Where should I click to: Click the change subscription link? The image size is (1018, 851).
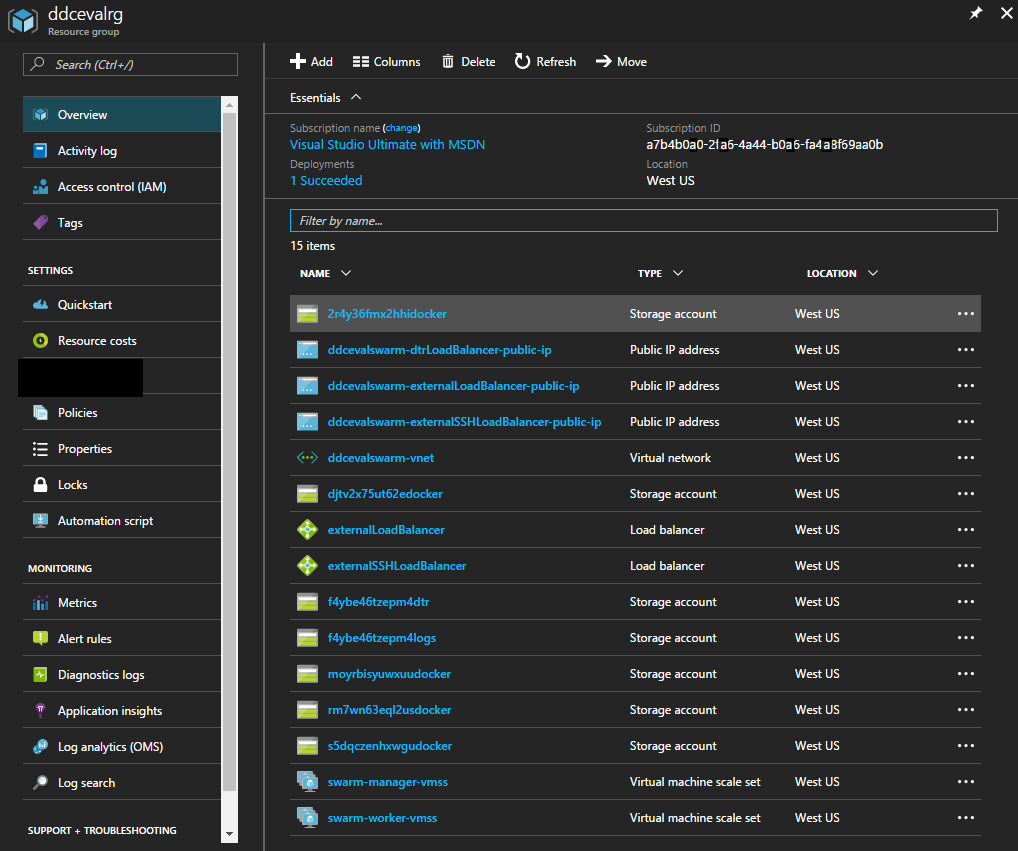(402, 128)
